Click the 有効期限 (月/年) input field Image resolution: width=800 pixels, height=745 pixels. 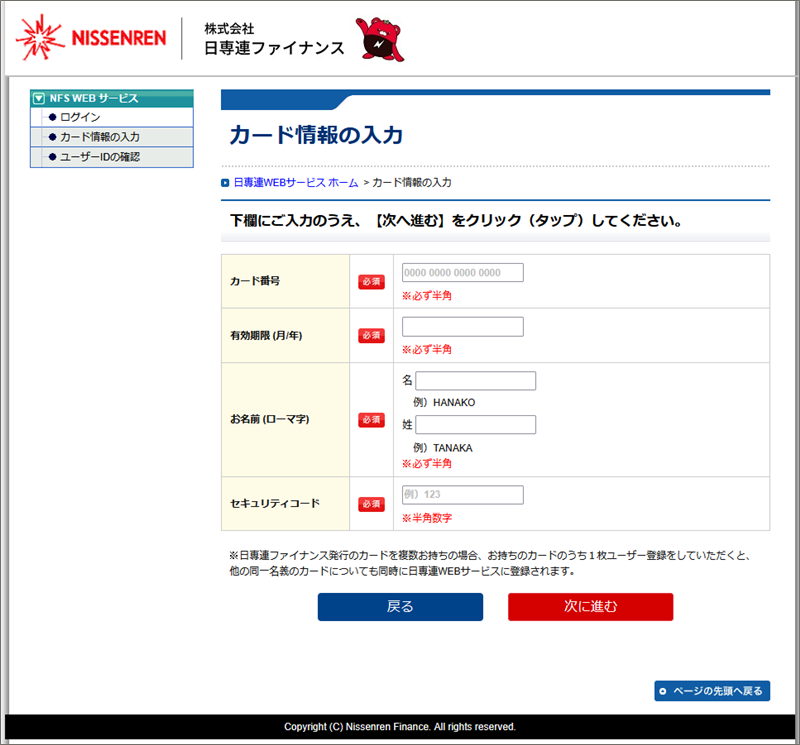[462, 327]
